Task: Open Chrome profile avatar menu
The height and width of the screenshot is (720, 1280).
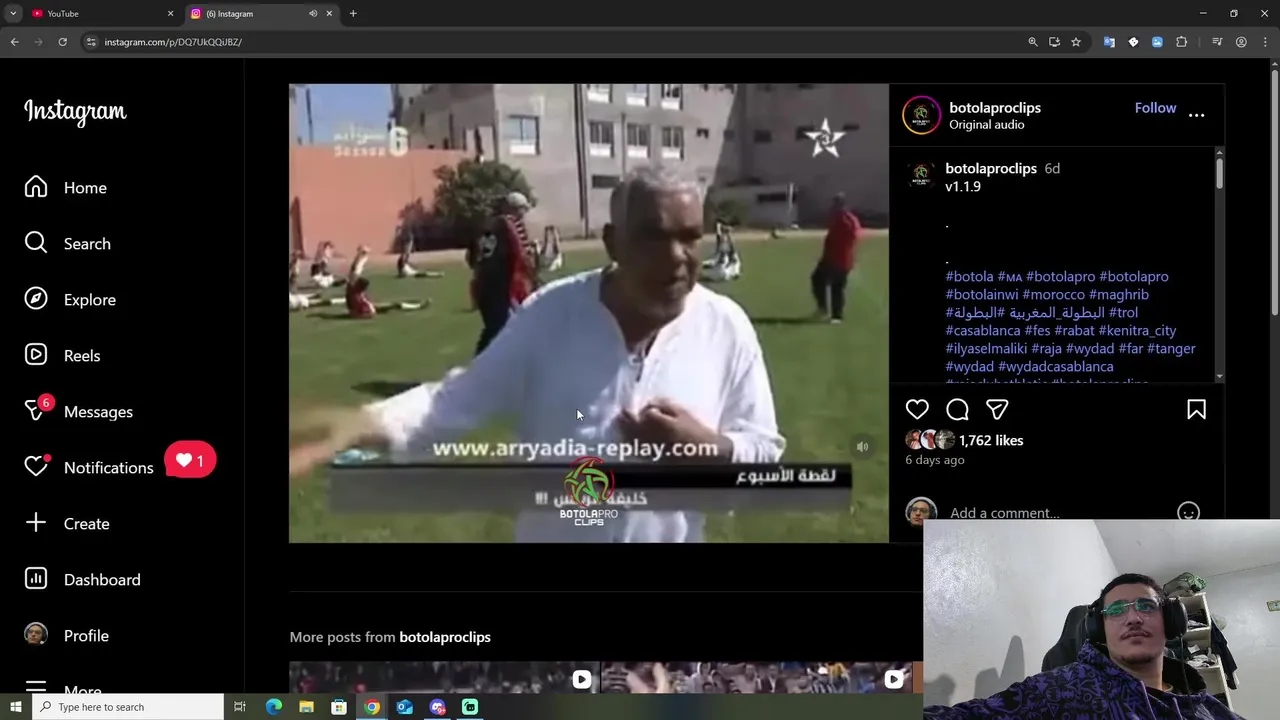Action: 1241,42
